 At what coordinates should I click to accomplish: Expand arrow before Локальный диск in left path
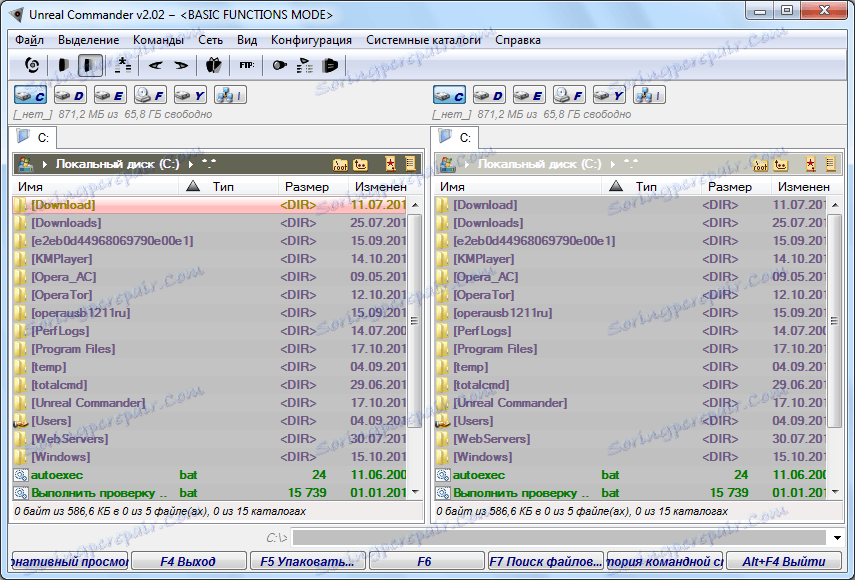(x=45, y=164)
